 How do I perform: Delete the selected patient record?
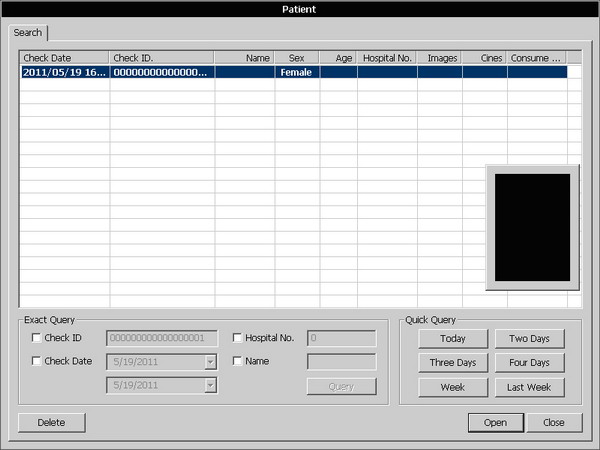coord(51,422)
